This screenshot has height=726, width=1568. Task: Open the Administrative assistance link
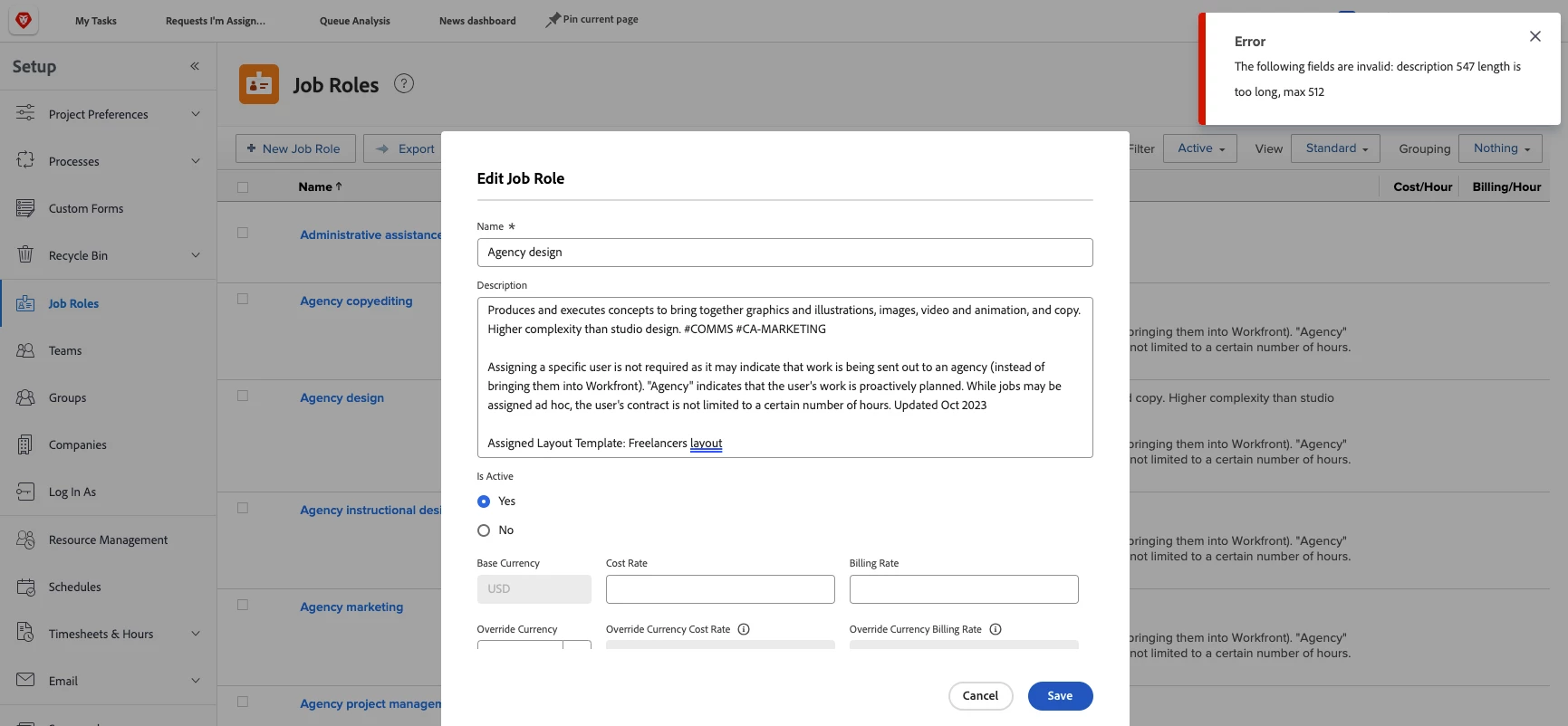click(370, 234)
